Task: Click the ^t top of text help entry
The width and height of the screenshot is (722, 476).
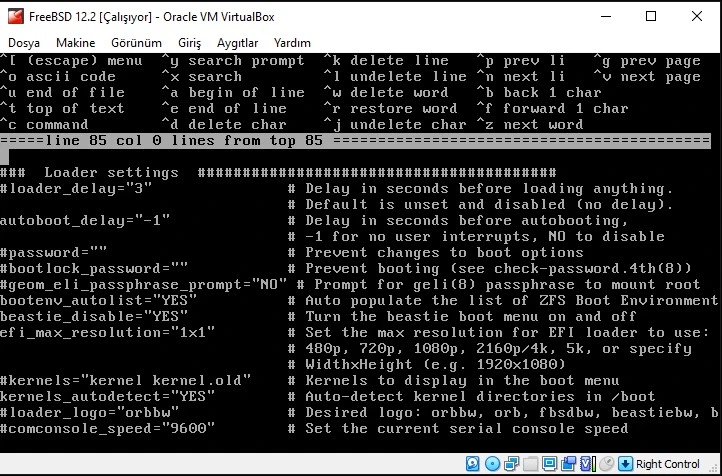Action: 63,109
